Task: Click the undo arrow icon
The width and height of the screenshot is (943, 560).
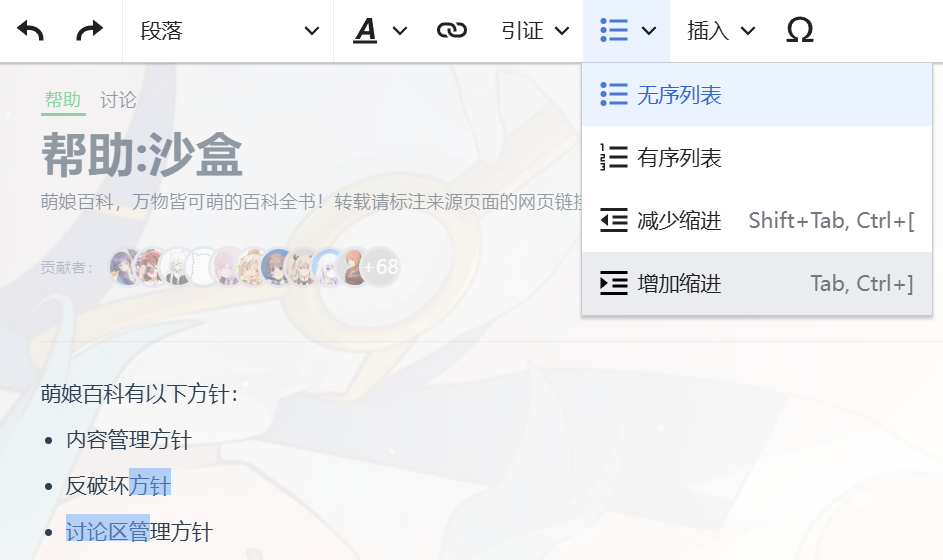Action: [30, 30]
